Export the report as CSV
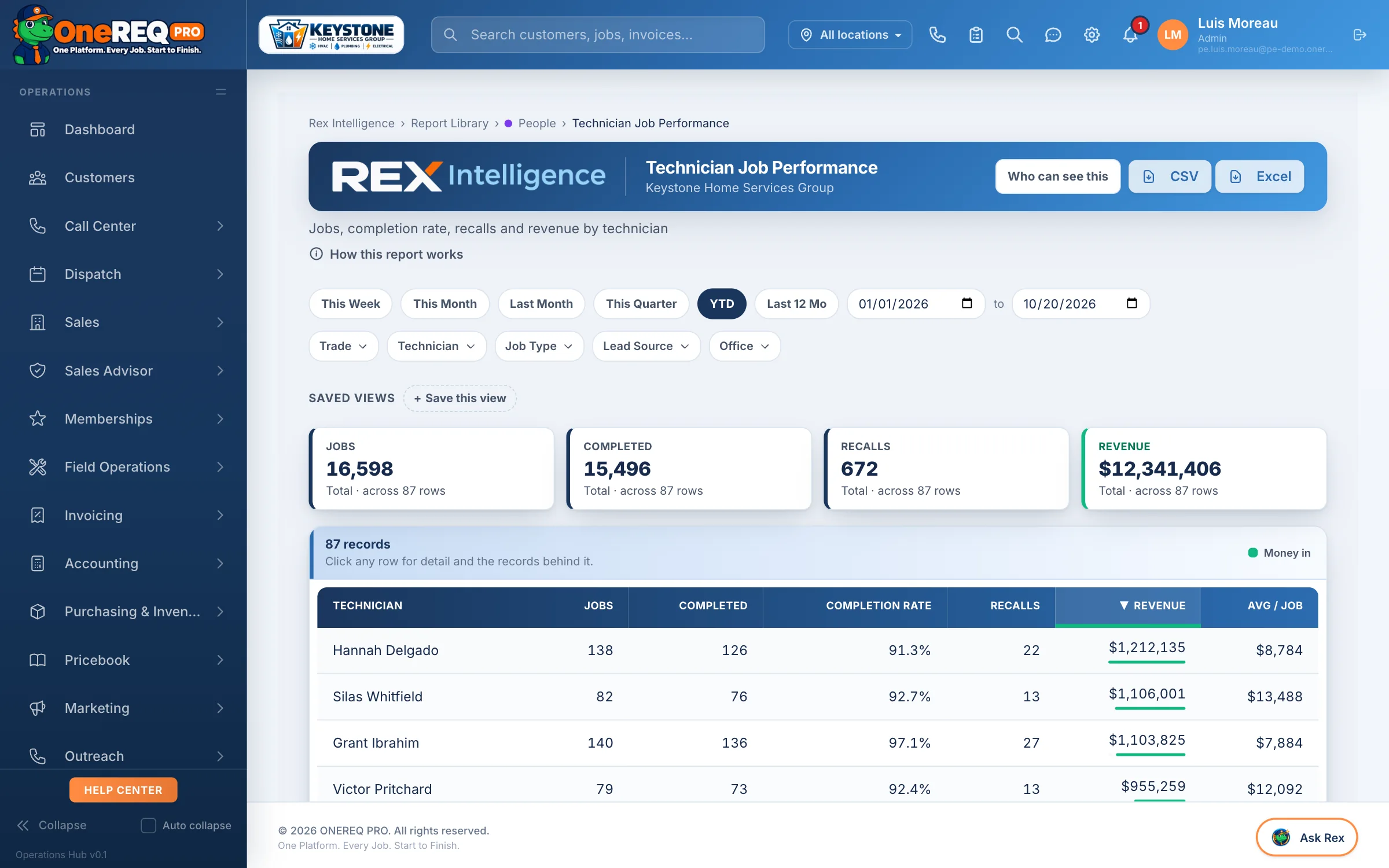 pos(1170,176)
